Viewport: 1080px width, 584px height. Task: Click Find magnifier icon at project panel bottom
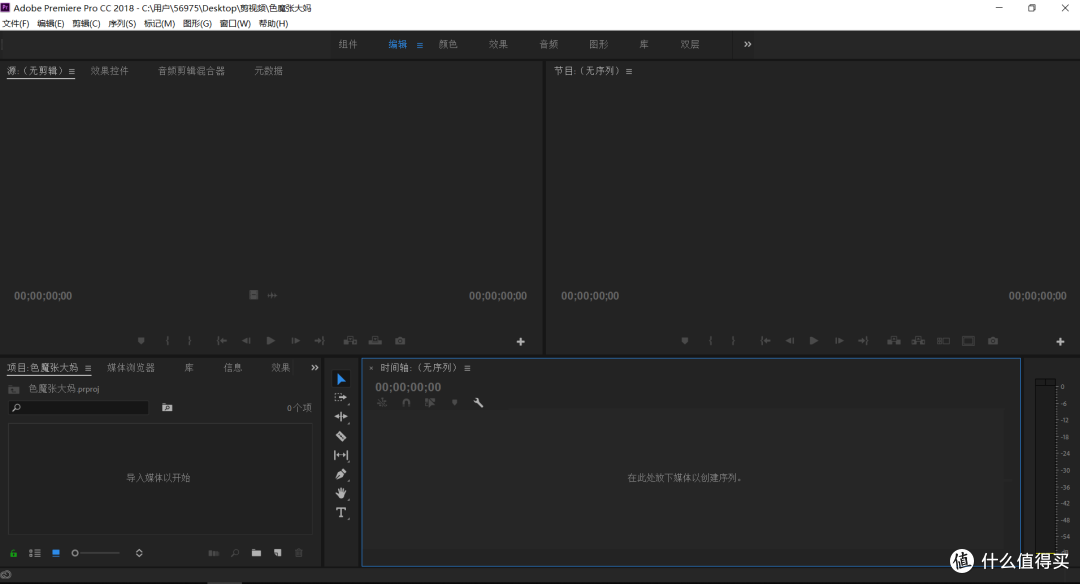[235, 553]
